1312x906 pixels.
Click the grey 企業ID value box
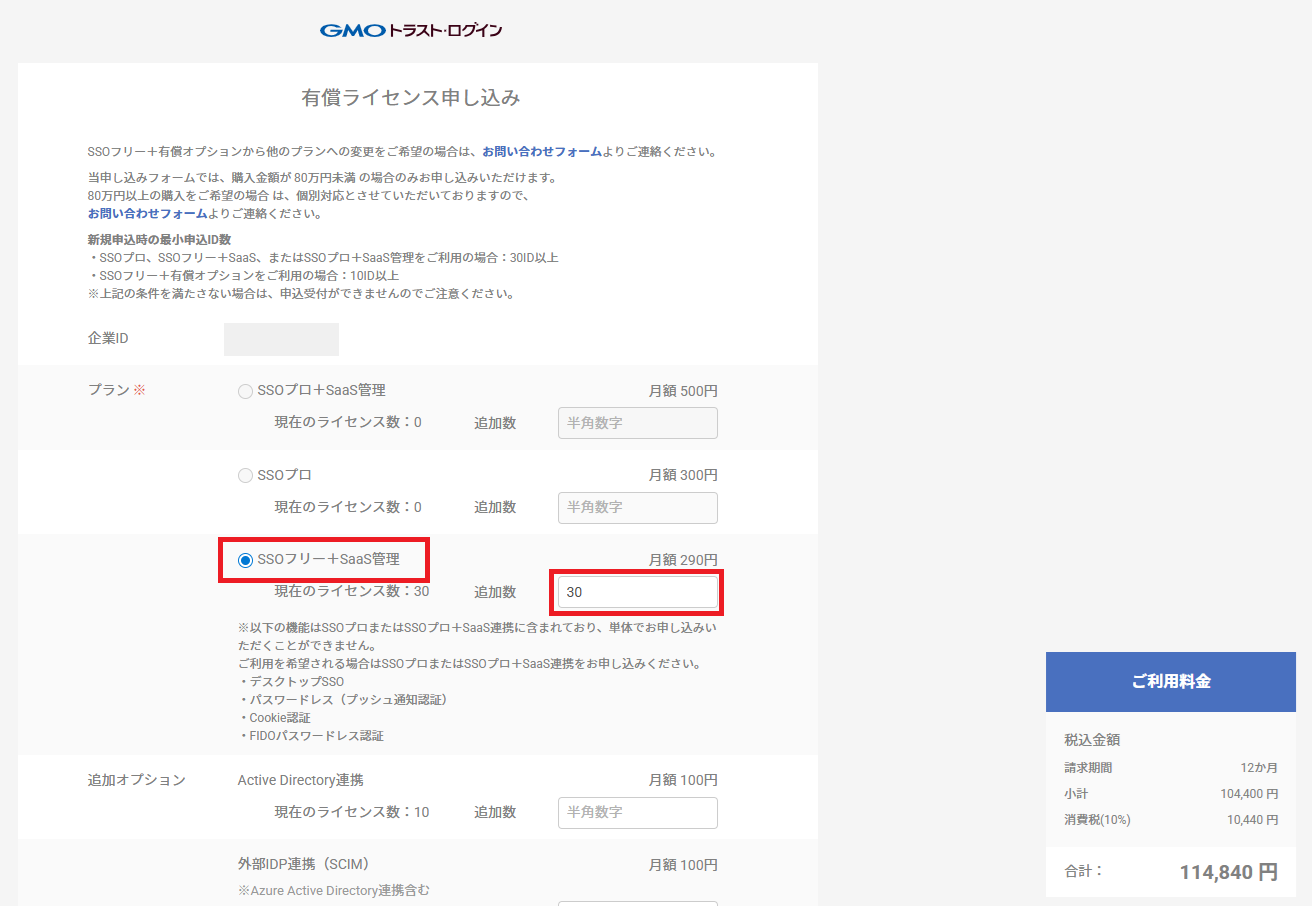(281, 339)
